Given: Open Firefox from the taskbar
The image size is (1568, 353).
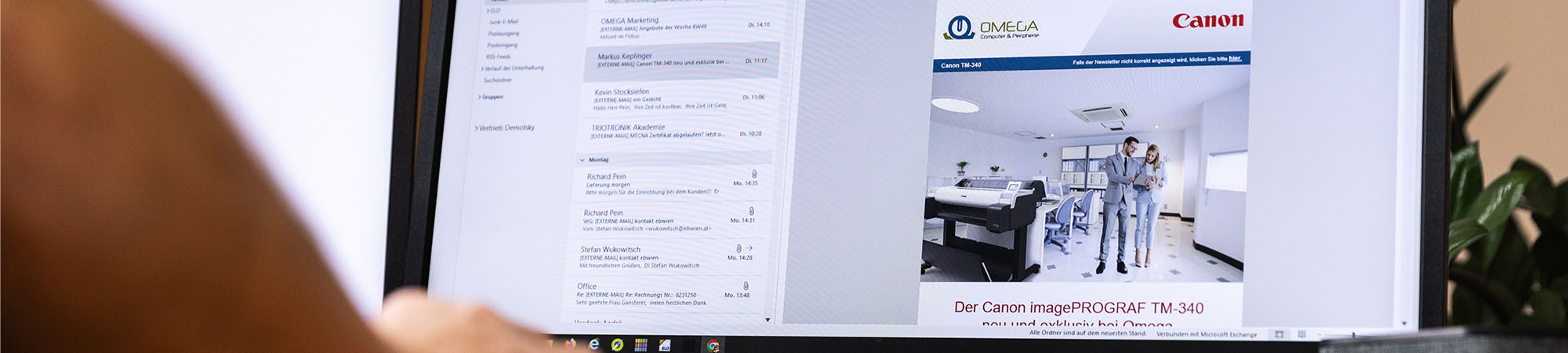Looking at the screenshot, I should coord(570,344).
